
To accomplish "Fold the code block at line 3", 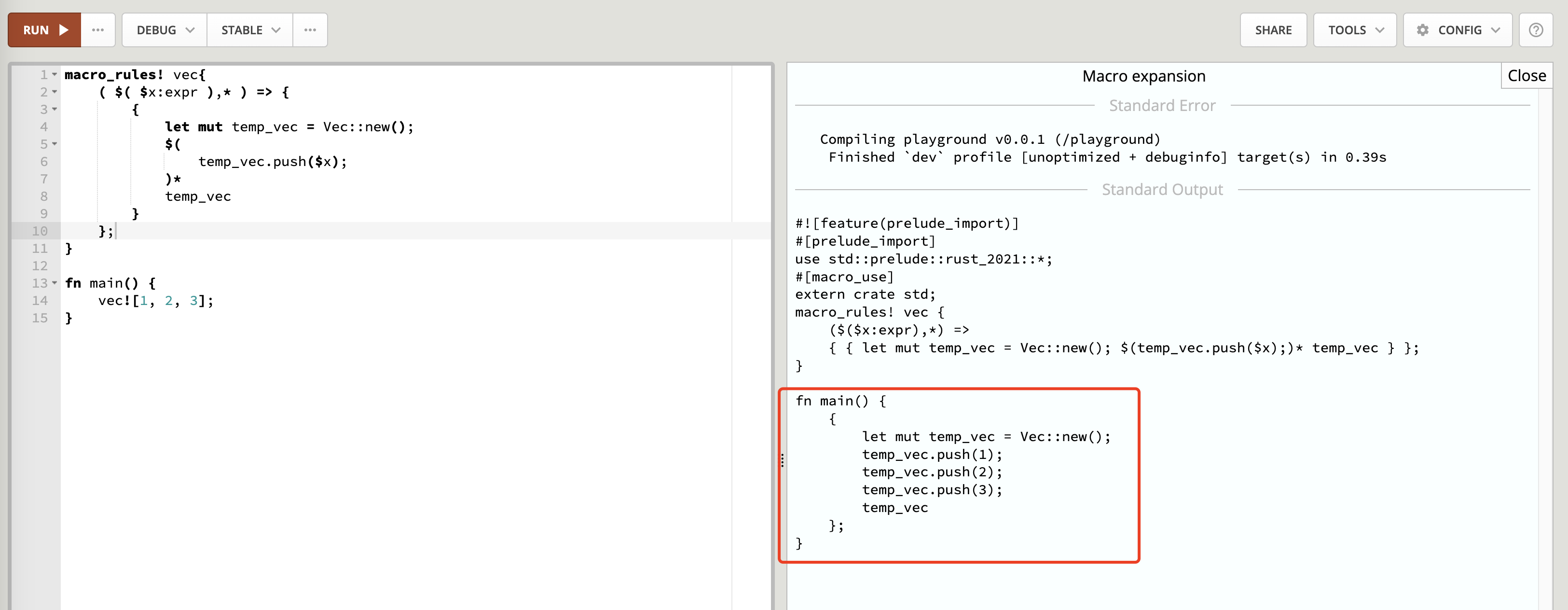I will tap(55, 110).
